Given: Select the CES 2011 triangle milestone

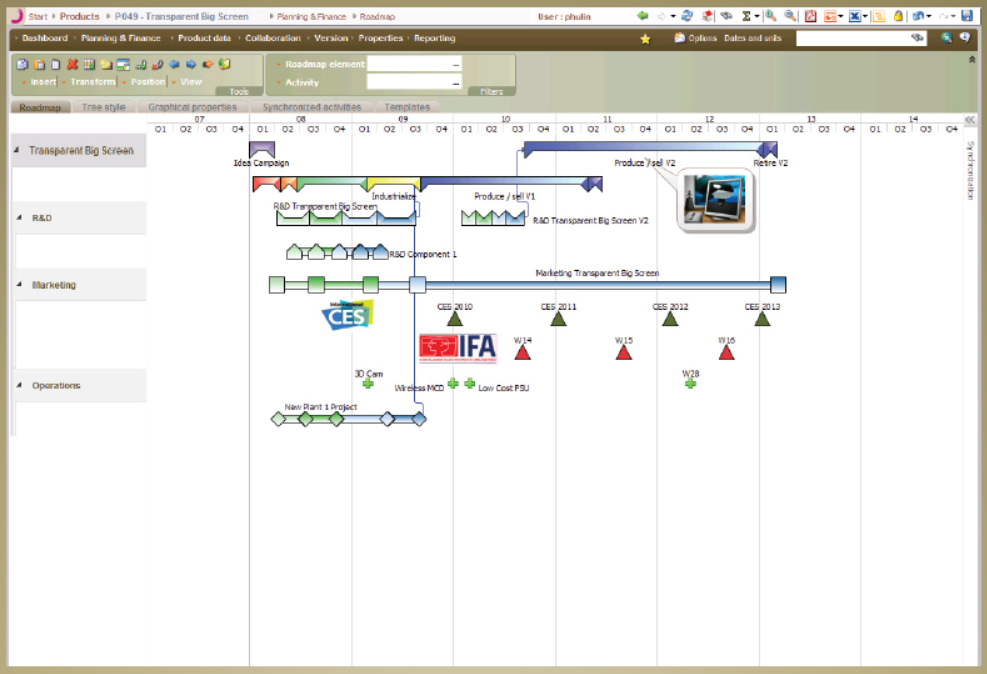Looking at the screenshot, I should (x=558, y=319).
